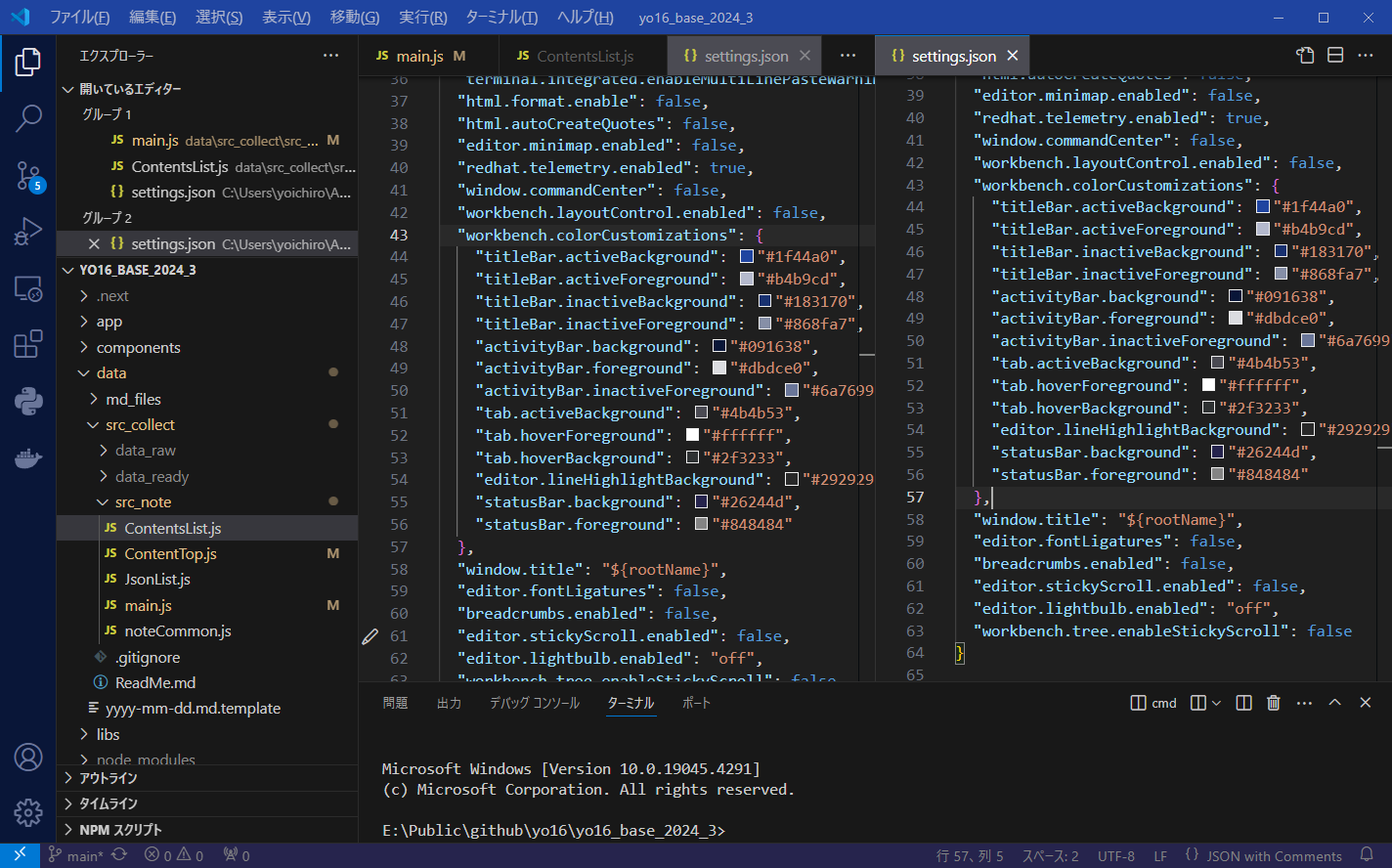Open the launch profile dropdown next to cmd
1392x868 pixels.
coord(1216,703)
